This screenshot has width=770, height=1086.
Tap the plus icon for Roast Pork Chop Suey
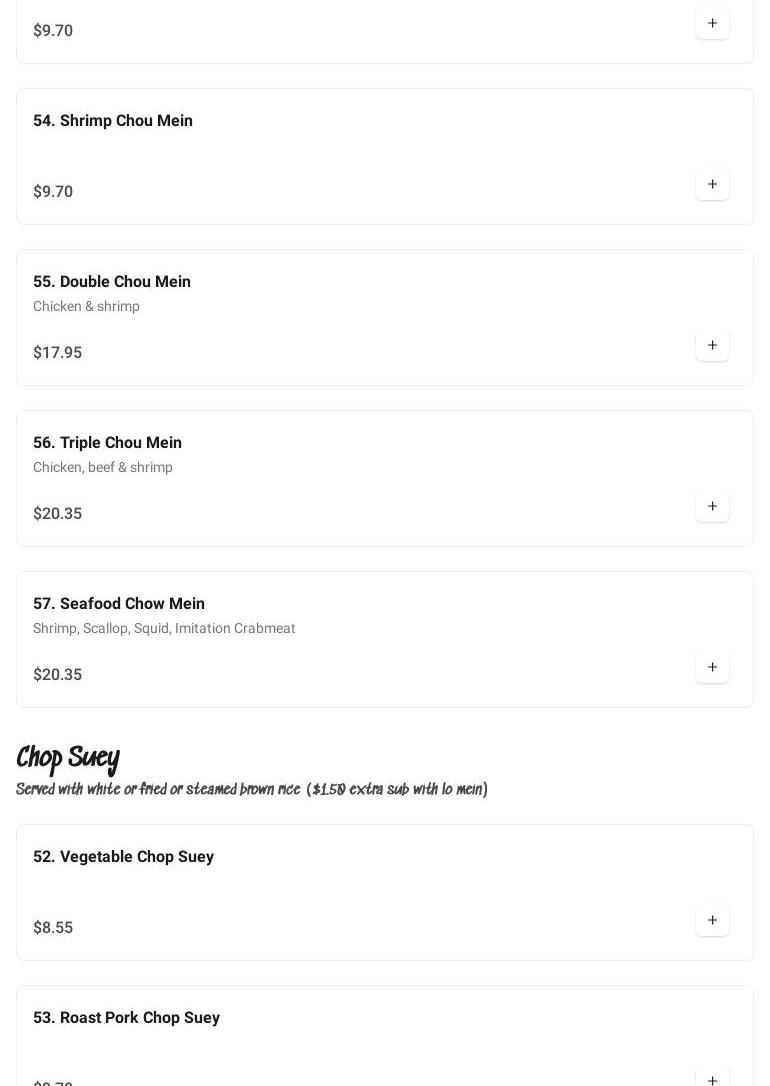pyautogui.click(x=712, y=1078)
